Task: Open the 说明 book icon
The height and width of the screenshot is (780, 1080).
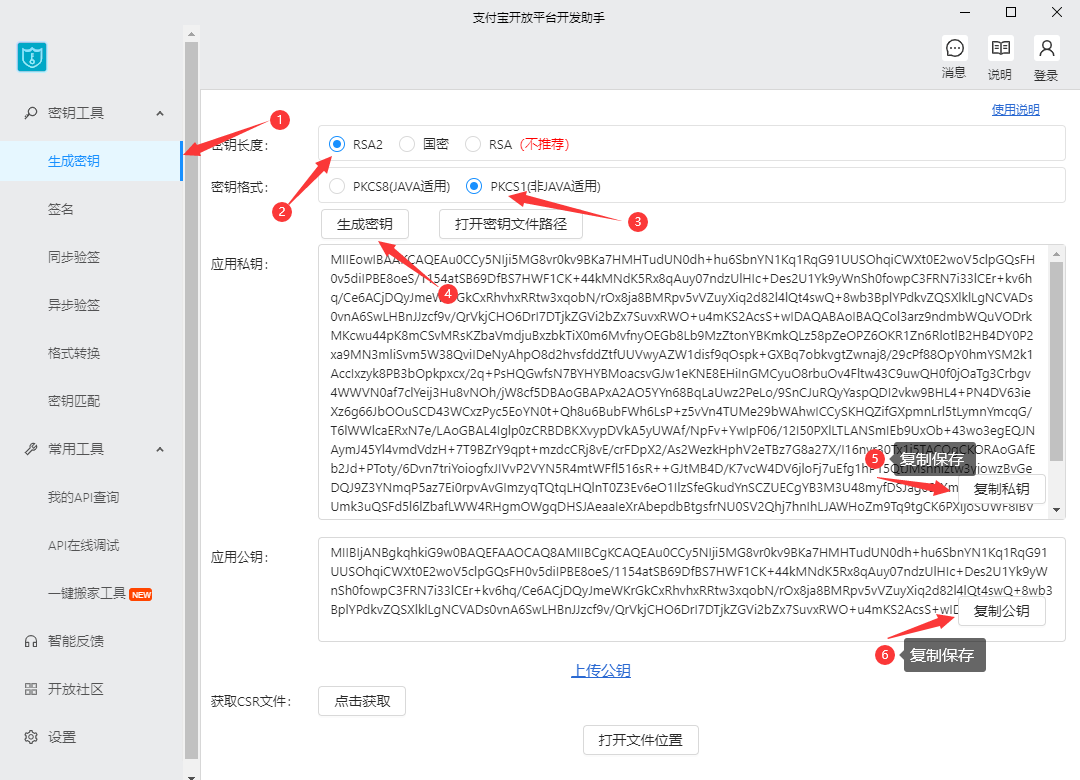Action: tap(1000, 49)
